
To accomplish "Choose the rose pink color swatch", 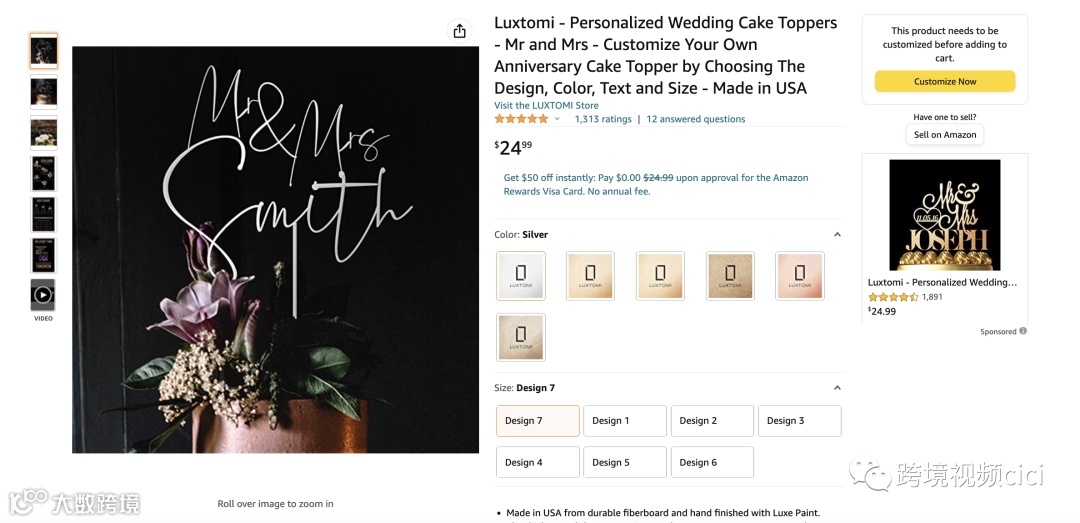I will click(800, 276).
